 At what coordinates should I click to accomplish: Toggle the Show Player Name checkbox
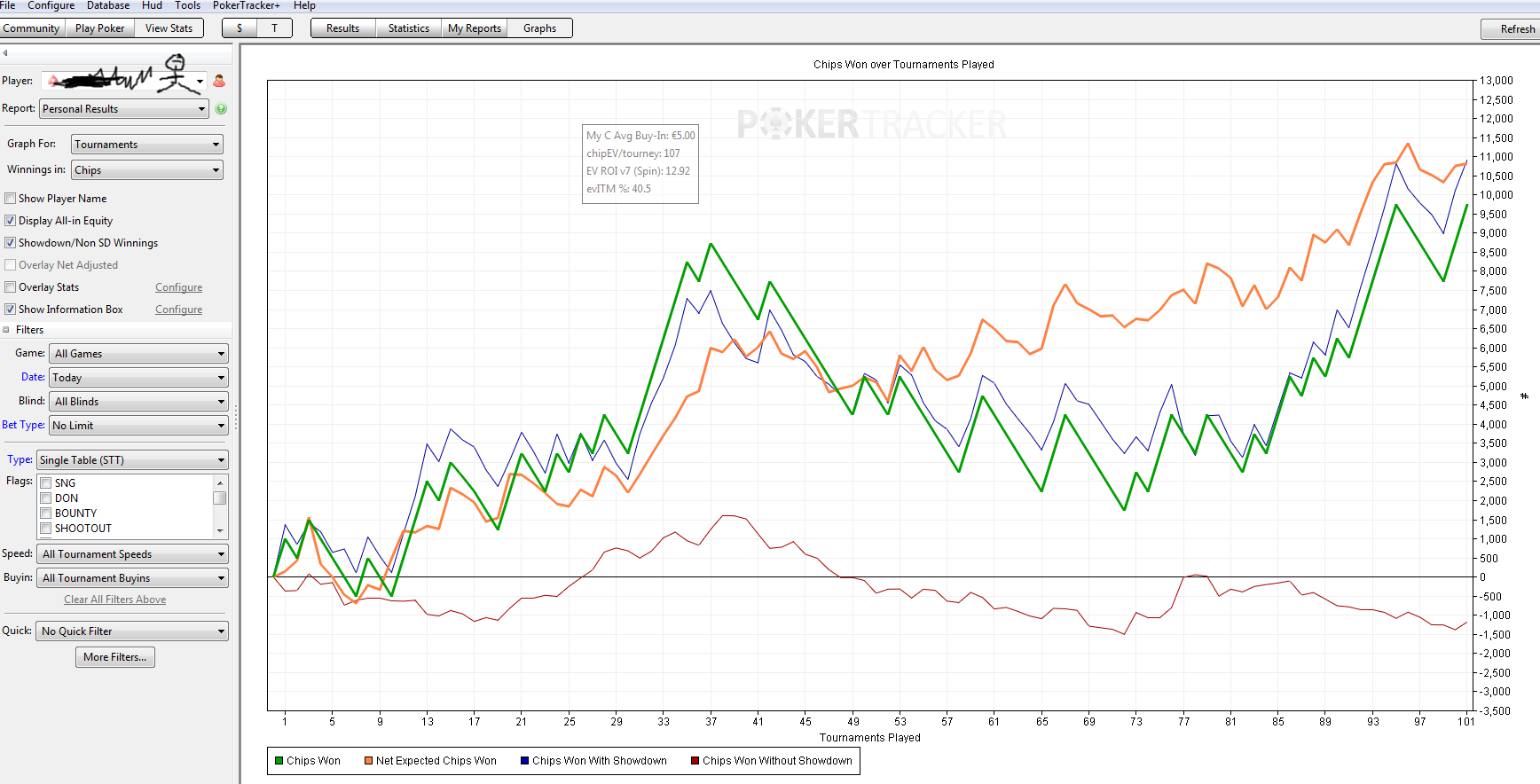11,199
